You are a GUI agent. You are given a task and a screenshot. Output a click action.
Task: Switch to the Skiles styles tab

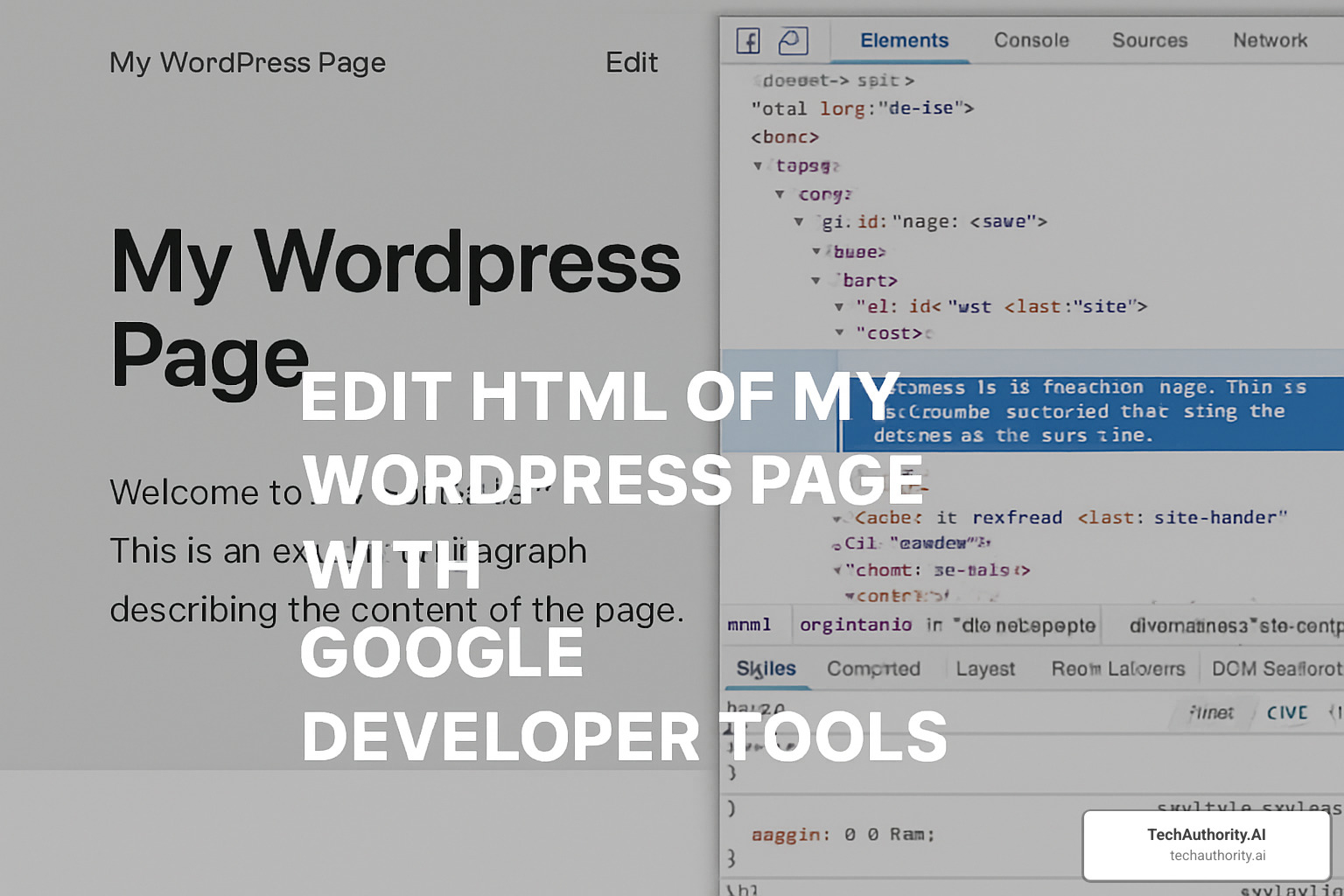[766, 668]
